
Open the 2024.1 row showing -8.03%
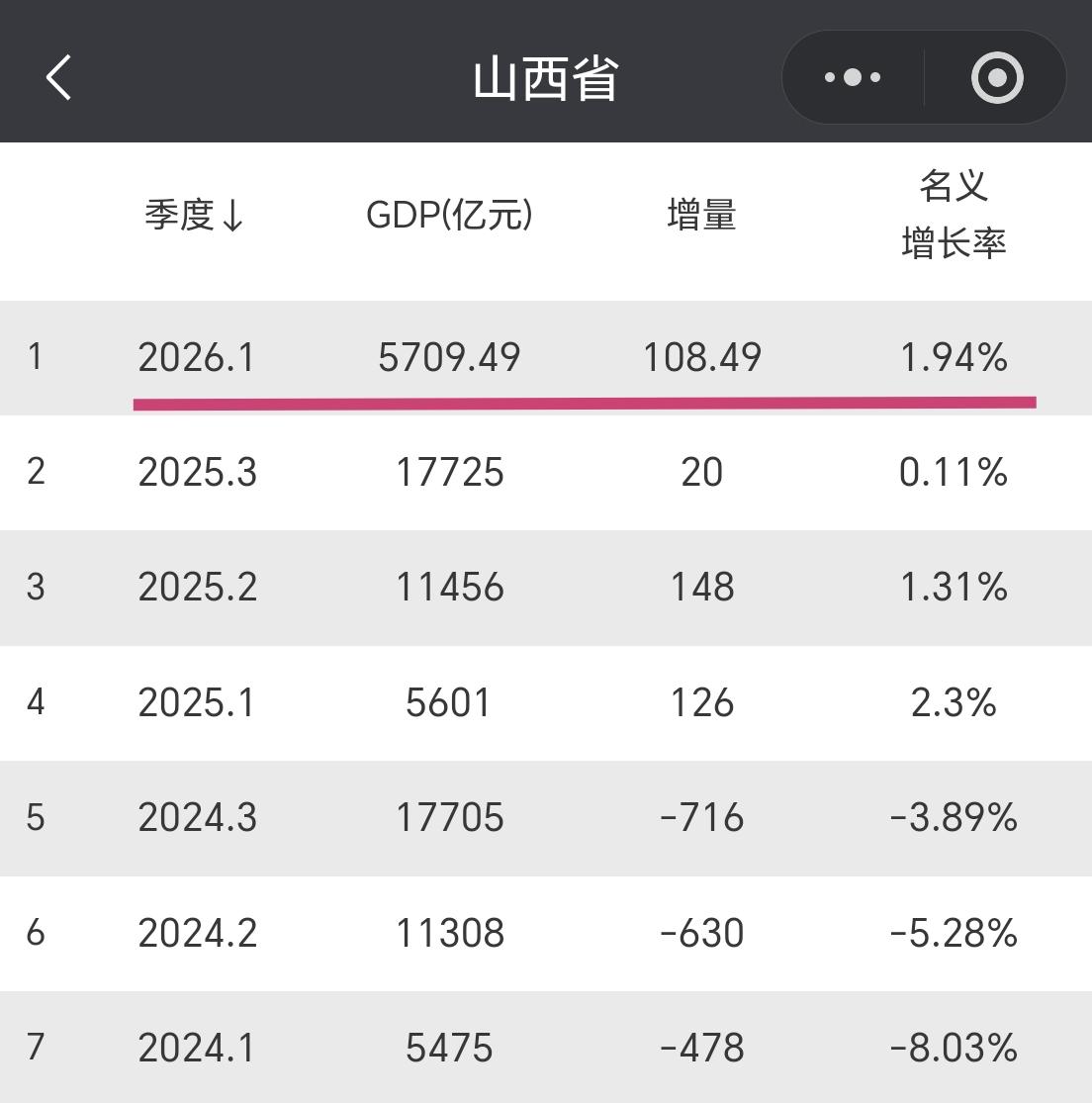[546, 1047]
